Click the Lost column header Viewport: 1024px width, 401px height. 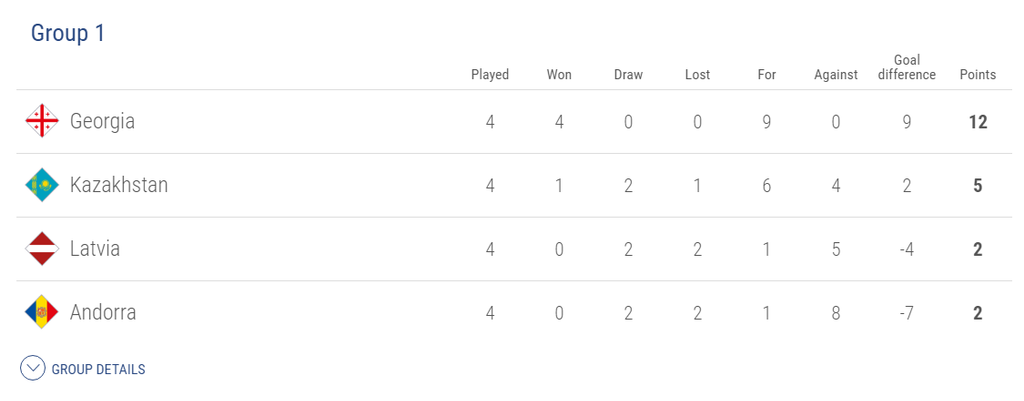point(697,74)
